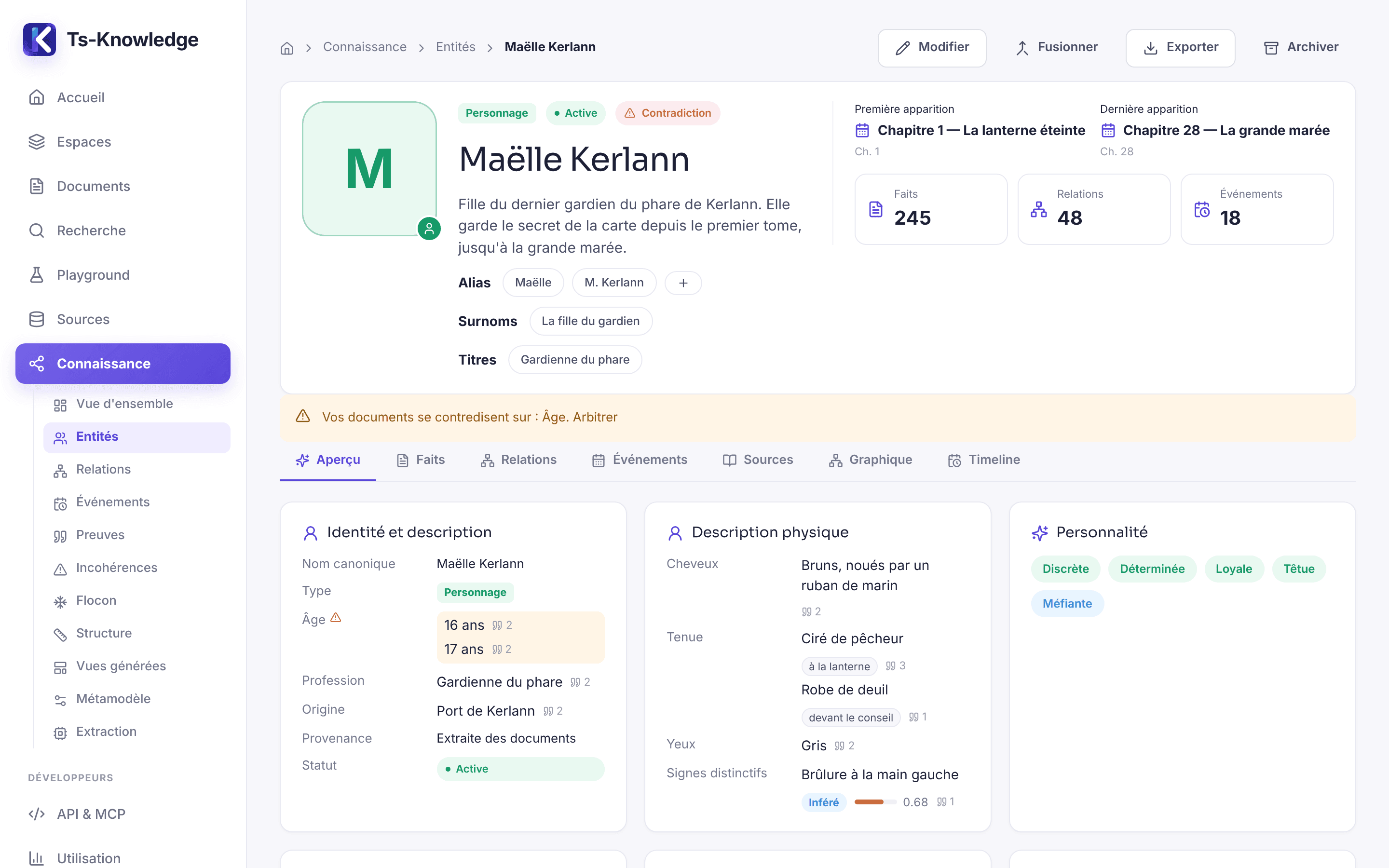1389x868 pixels.
Task: Click the Ts-Knowledge logo icon
Action: click(x=39, y=39)
